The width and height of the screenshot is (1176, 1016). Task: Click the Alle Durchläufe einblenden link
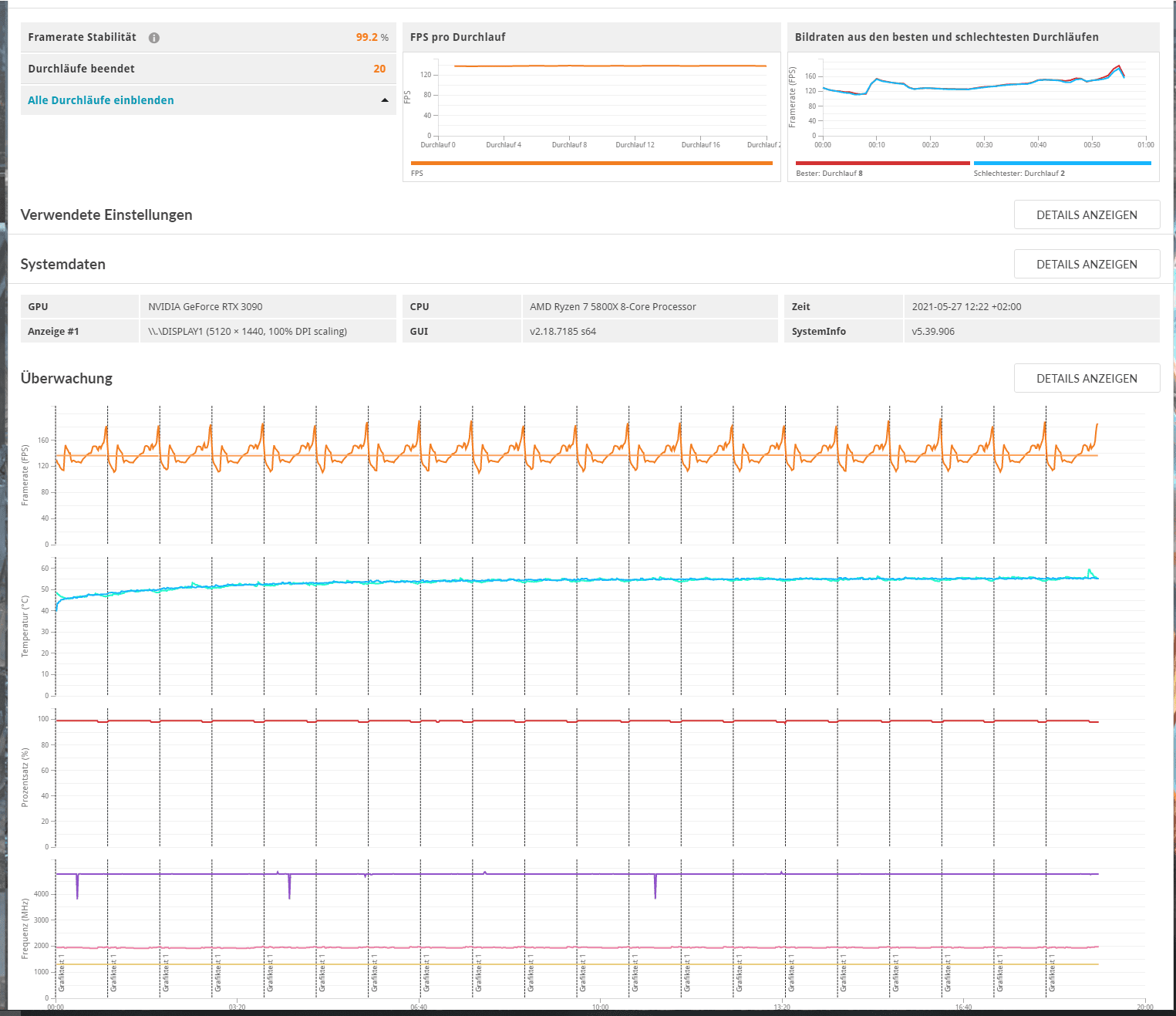101,100
